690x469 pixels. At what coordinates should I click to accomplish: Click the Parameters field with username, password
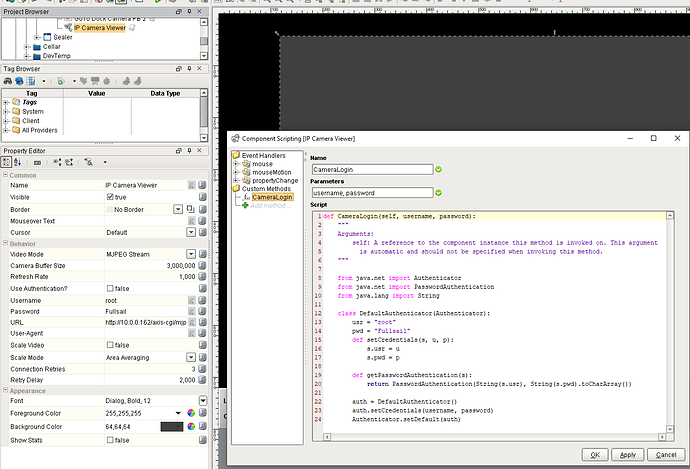click(x=372, y=193)
